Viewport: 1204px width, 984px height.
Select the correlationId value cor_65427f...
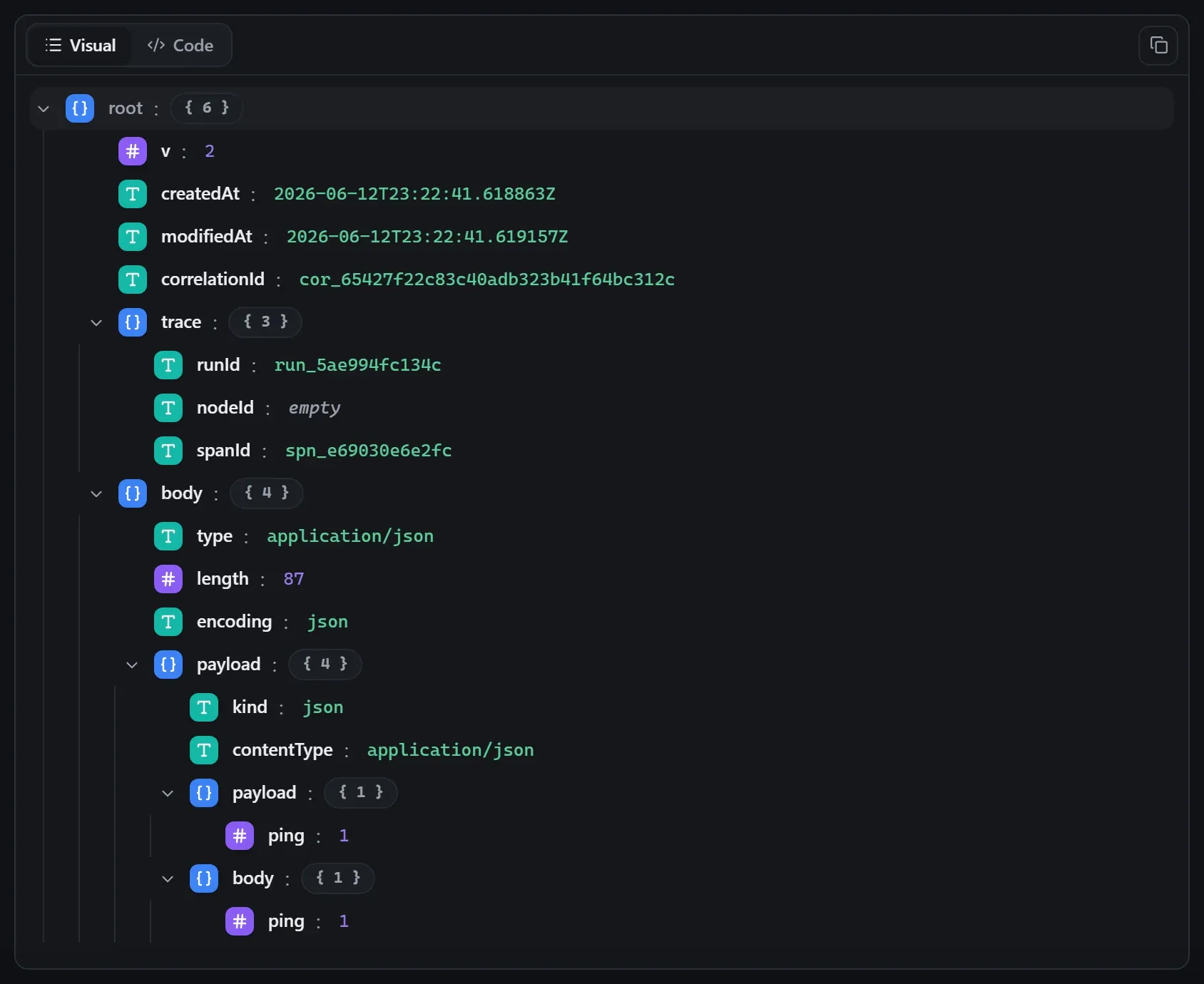click(487, 280)
